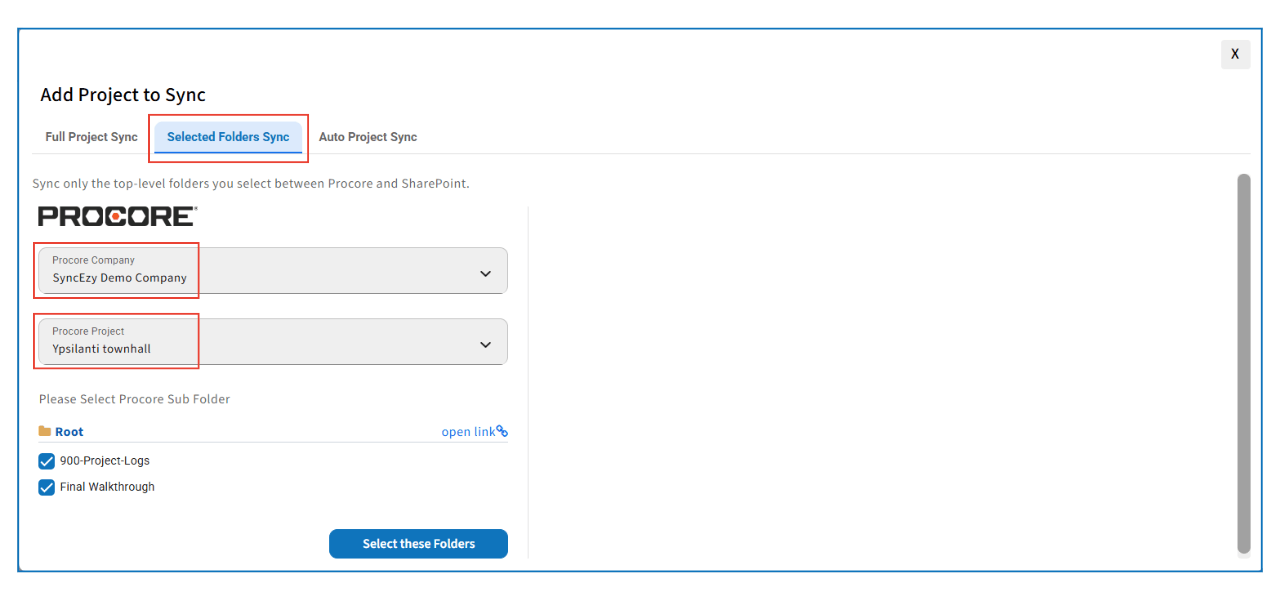Click the vertical scrollbar on the right

[1243, 360]
